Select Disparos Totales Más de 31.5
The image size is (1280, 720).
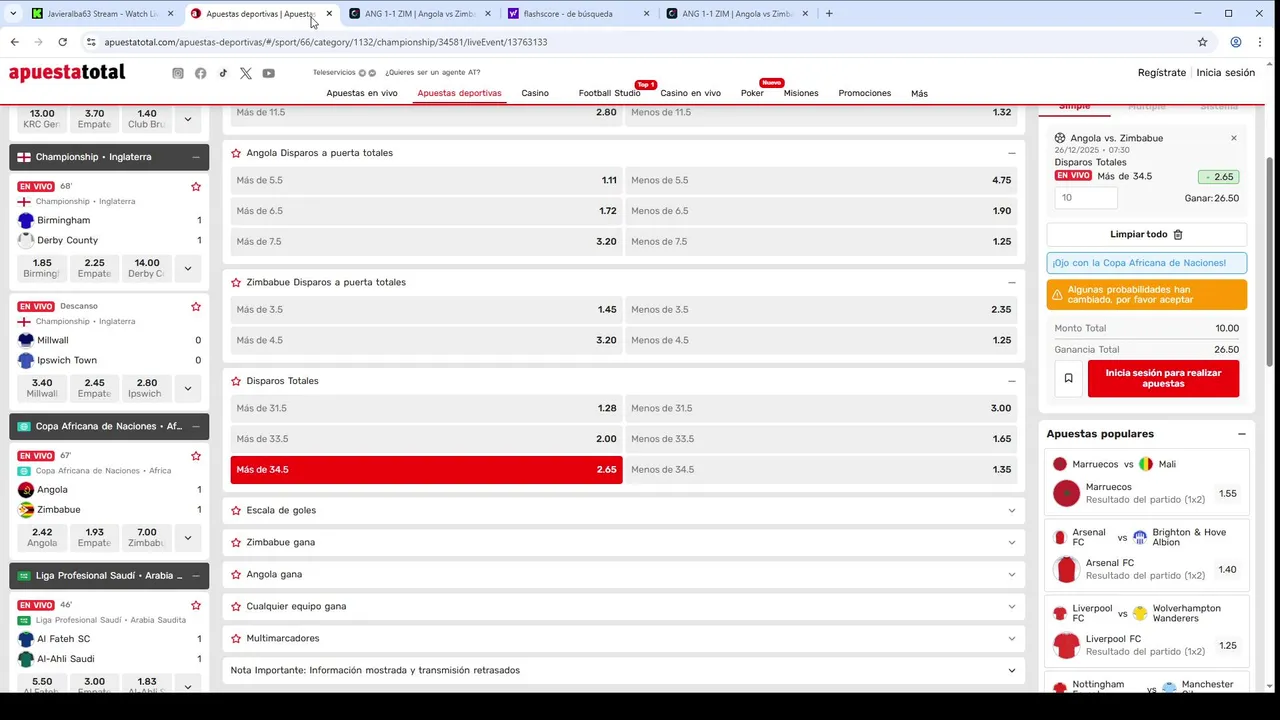point(426,408)
